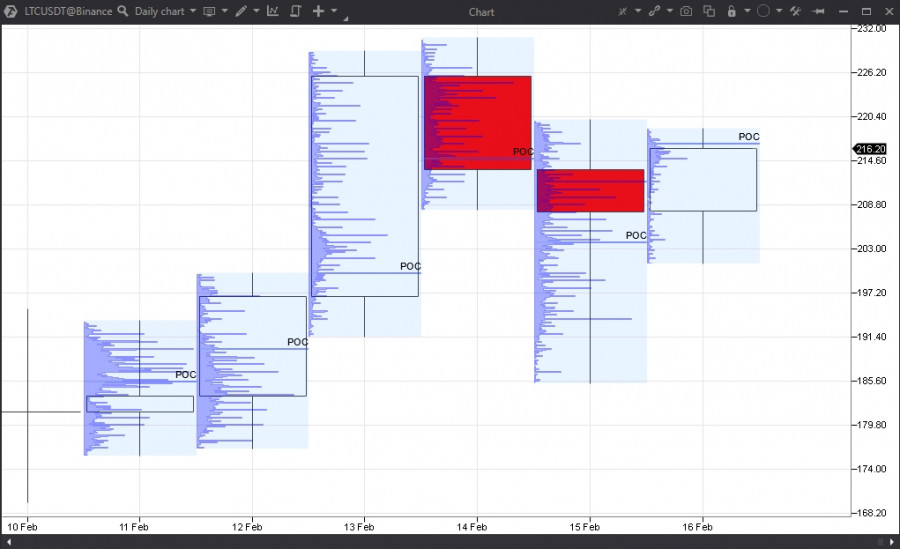The height and width of the screenshot is (549, 900).
Task: Click the left arrow of horizontal scrollbar
Action: pyautogui.click(x=9, y=542)
